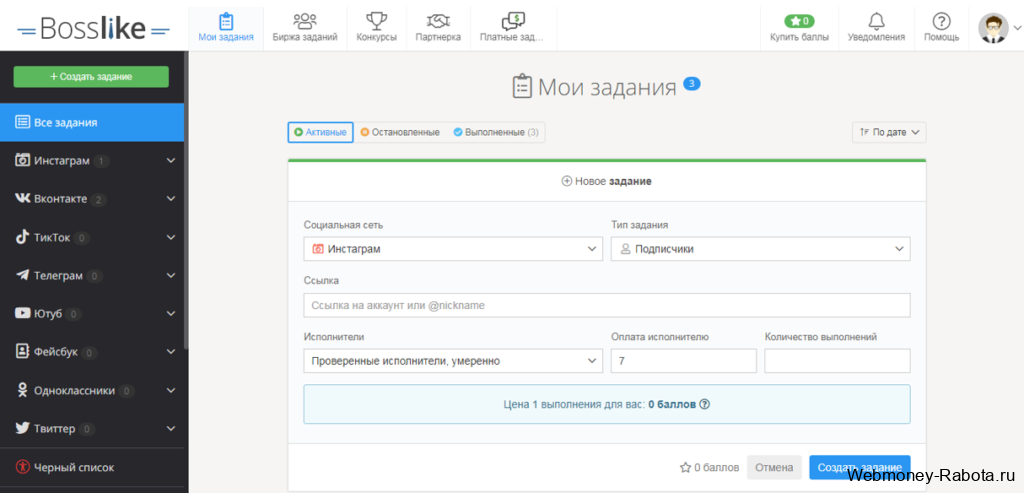Expand the ТикТок sidebar section chevron
Screen dimensions: 1024x493
point(171,237)
